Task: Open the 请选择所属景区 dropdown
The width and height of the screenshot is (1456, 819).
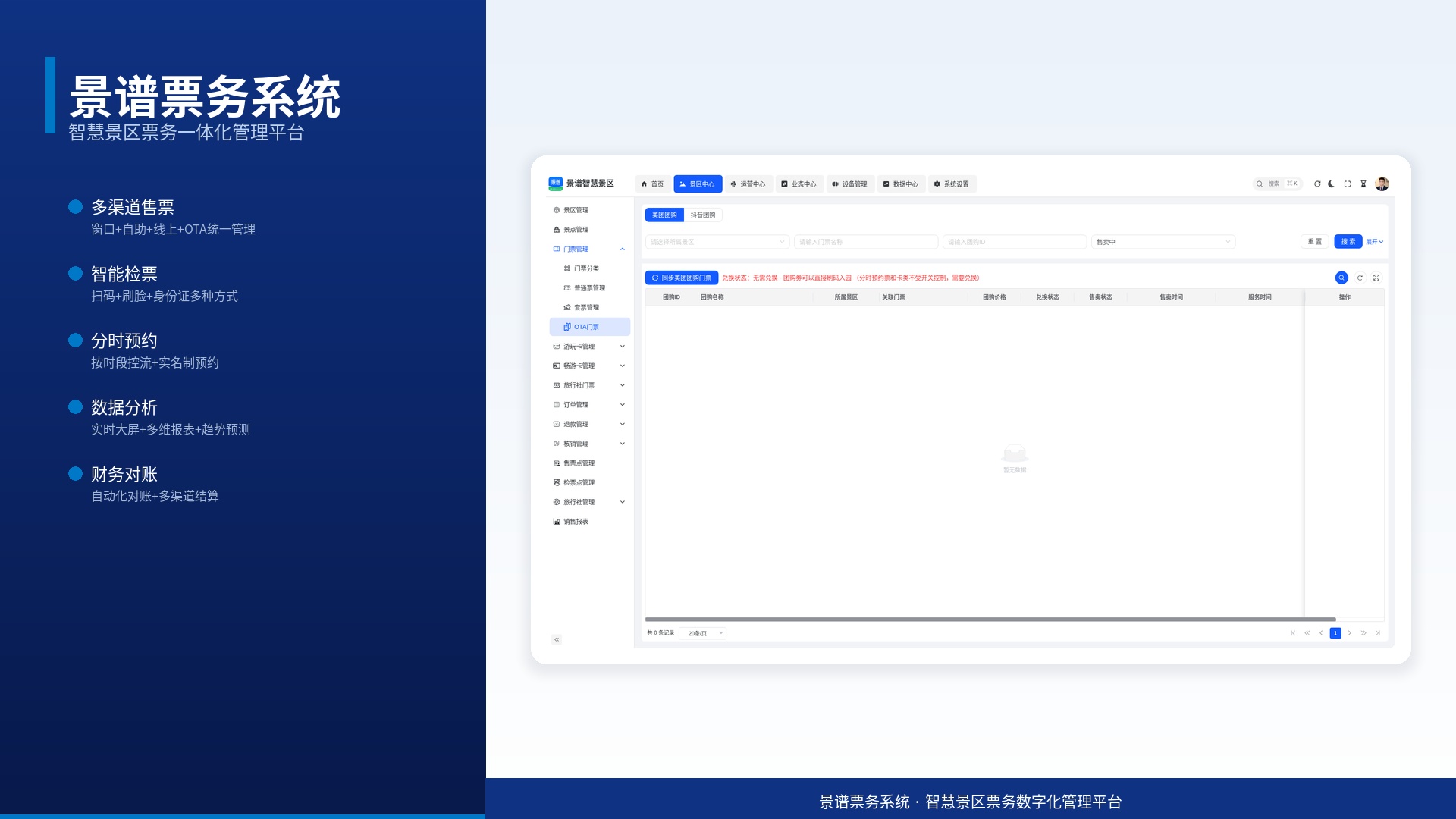Action: pyautogui.click(x=717, y=242)
